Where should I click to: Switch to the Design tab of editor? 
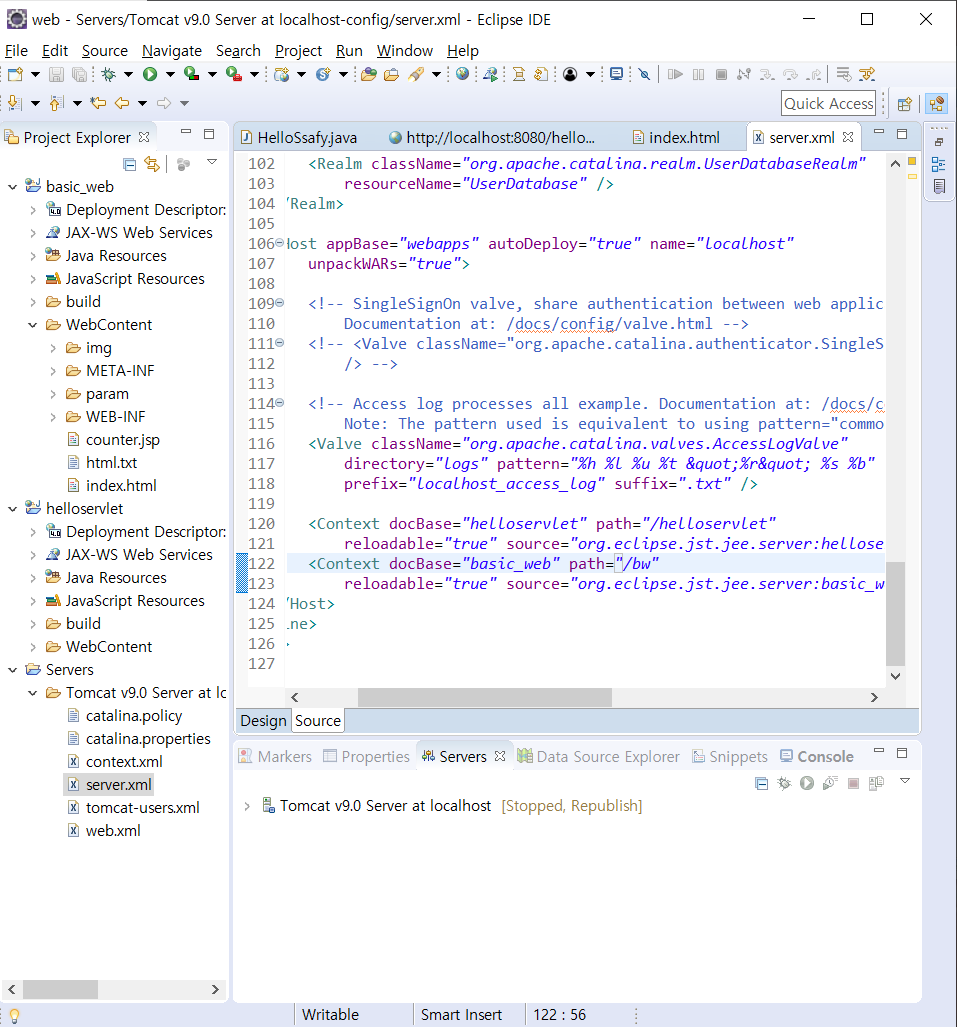pos(263,721)
